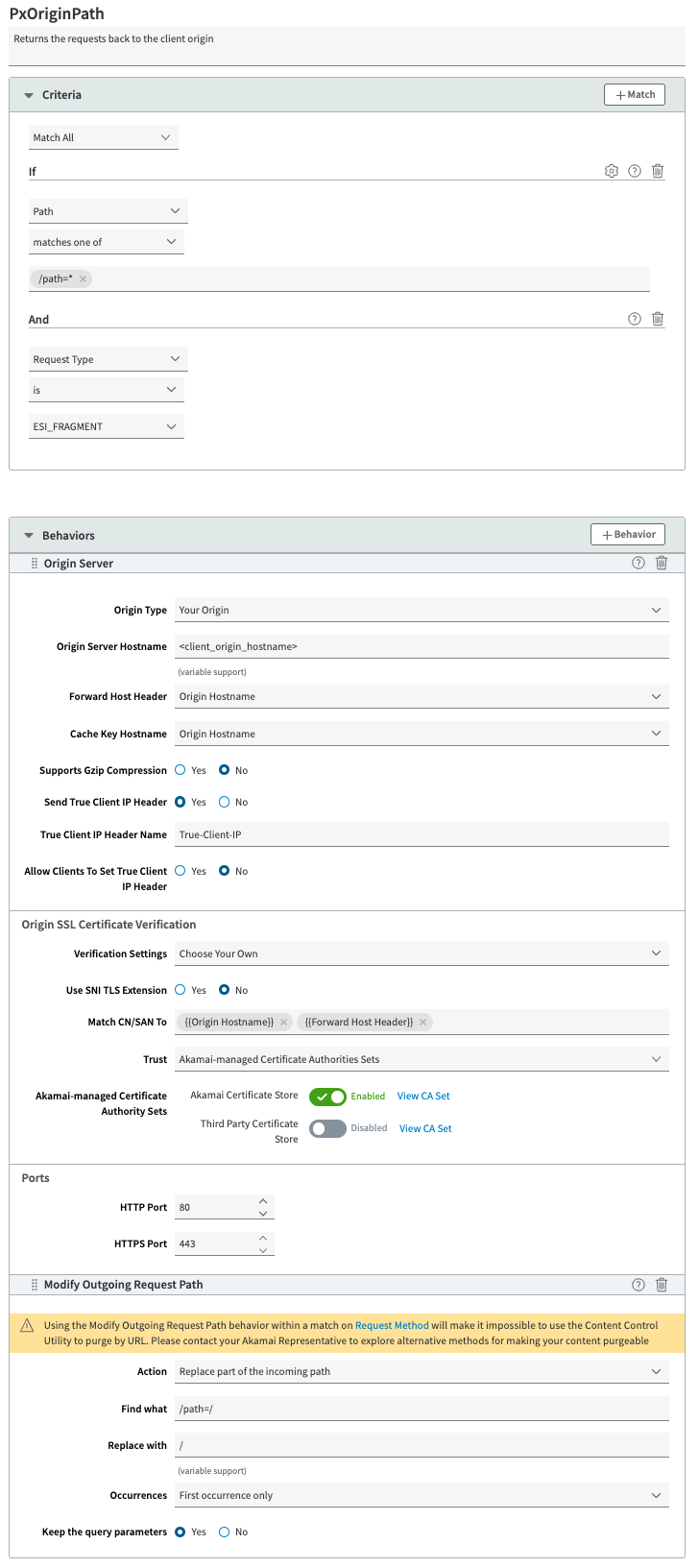Open the Match All dropdown
The width and height of the screenshot is (699, 1568).
coord(103,137)
